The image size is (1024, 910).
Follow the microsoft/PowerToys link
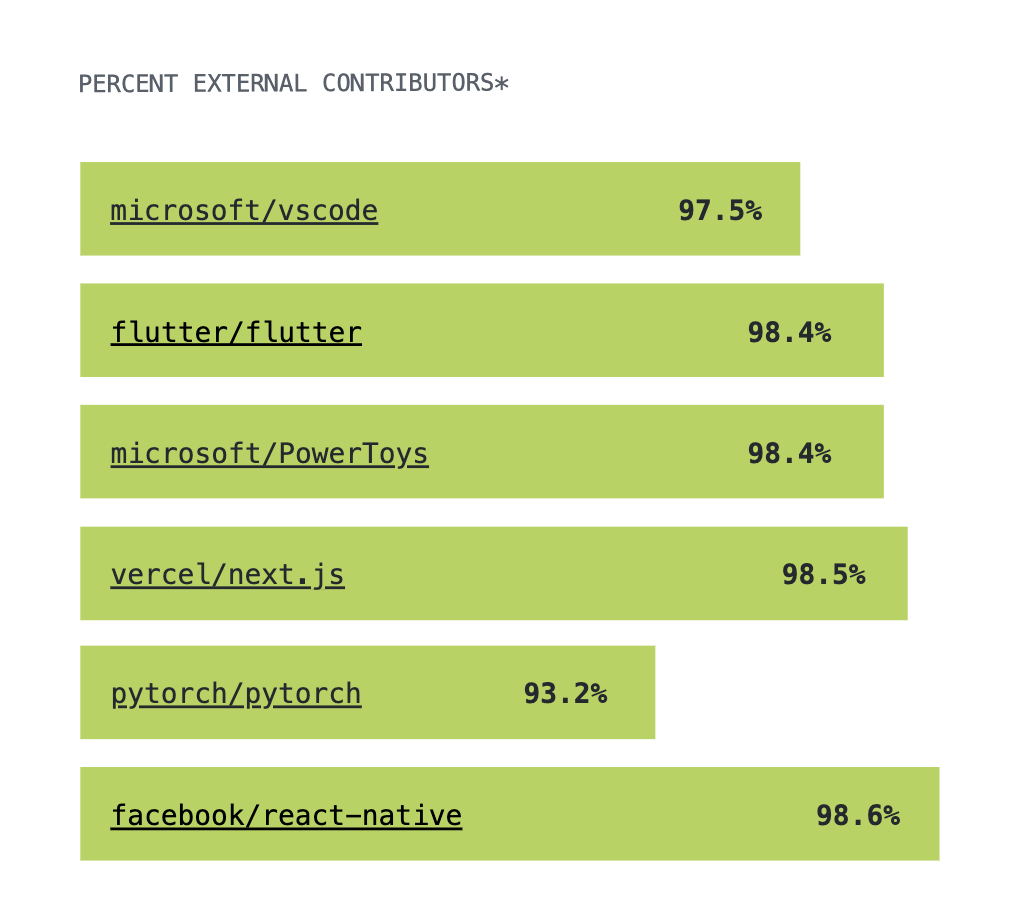[x=270, y=454]
